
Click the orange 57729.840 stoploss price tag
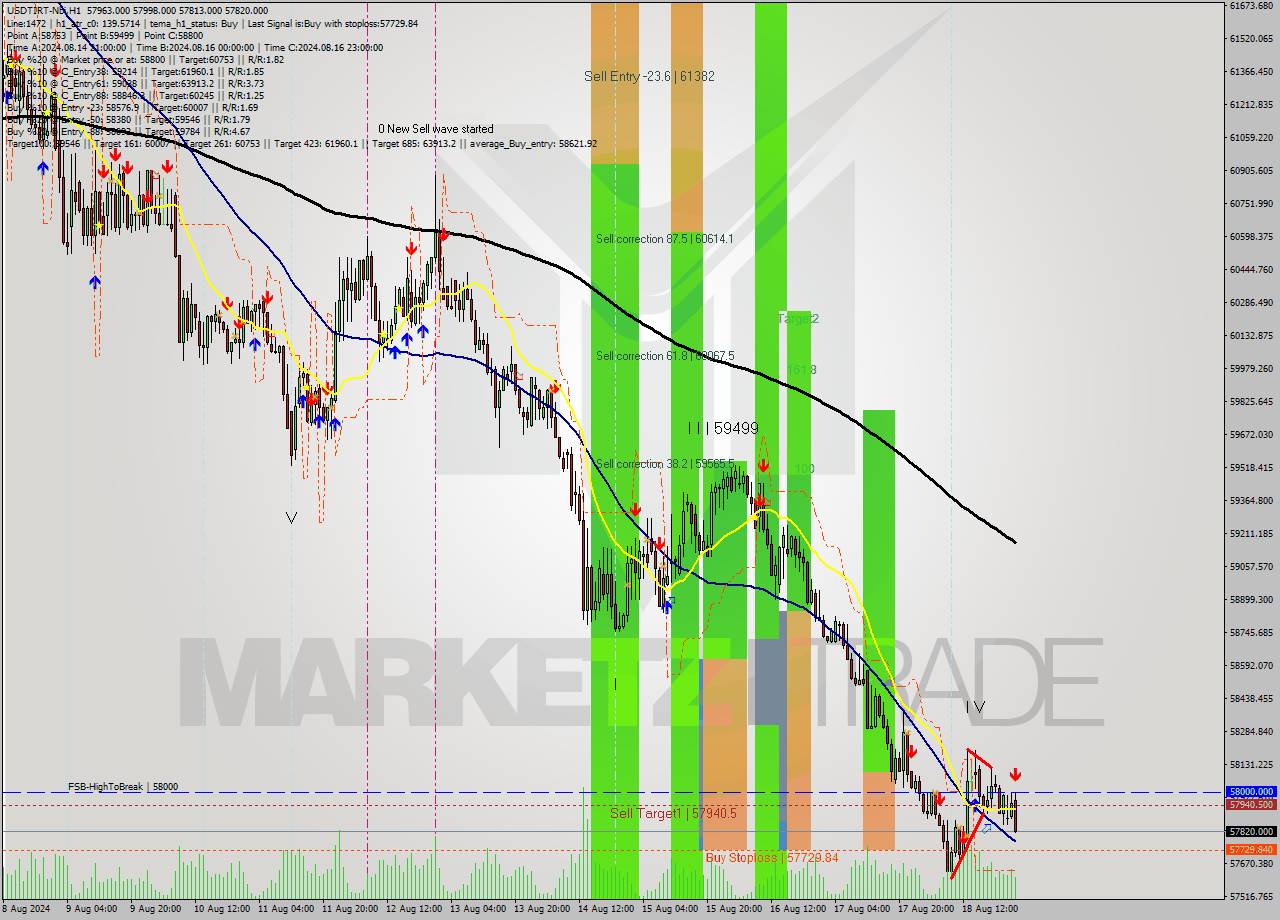pyautogui.click(x=1250, y=850)
